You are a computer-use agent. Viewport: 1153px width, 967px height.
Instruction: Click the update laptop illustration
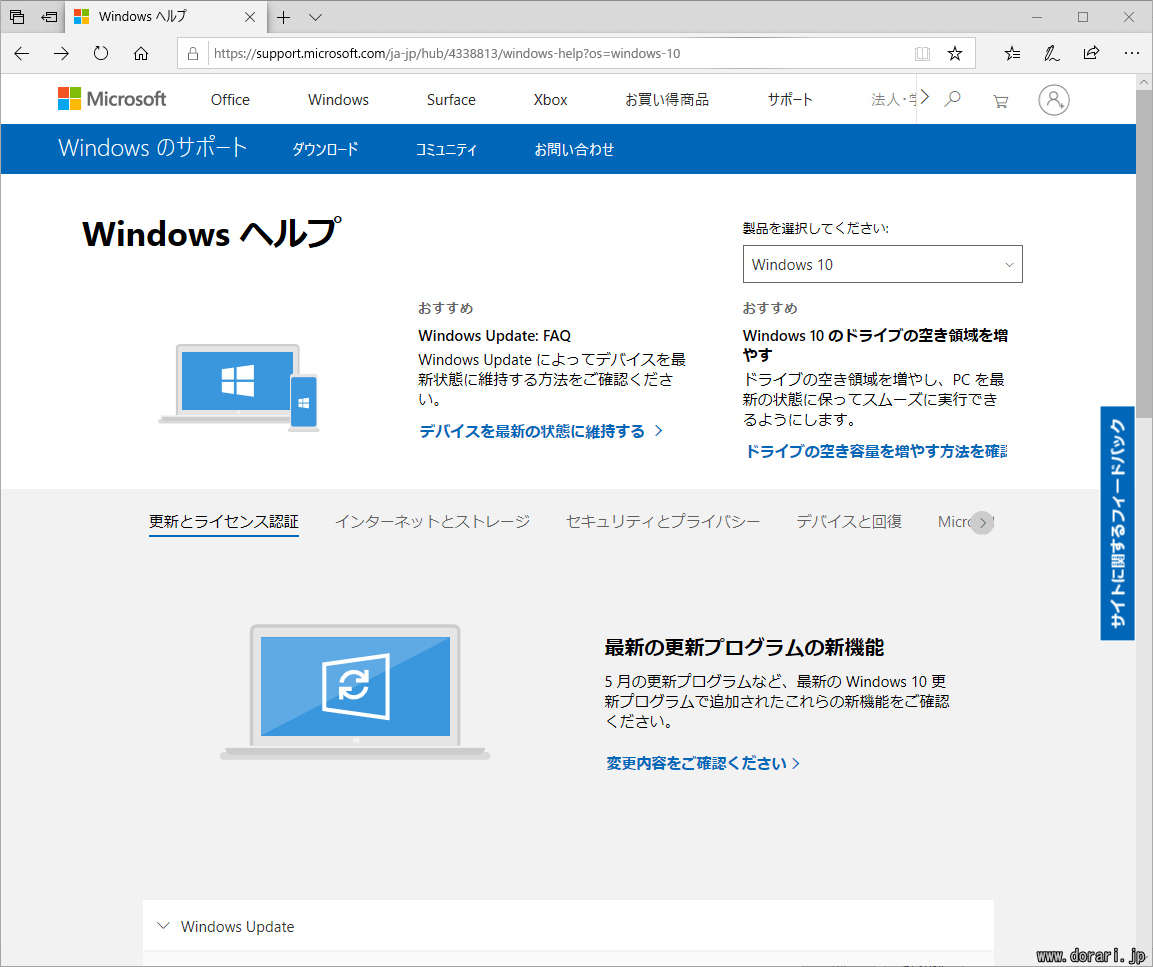click(354, 692)
